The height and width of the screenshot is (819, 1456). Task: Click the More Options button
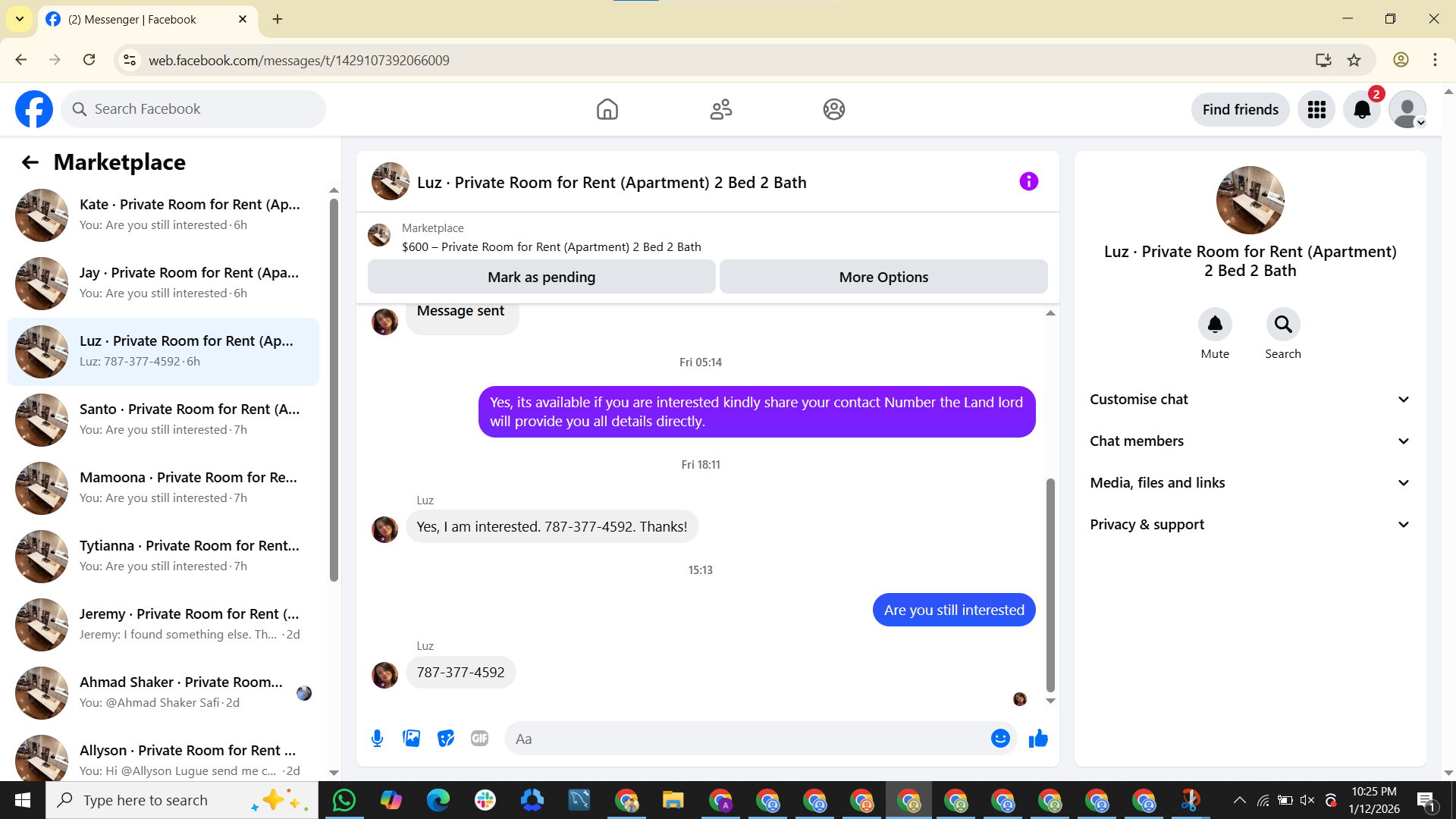(x=883, y=278)
